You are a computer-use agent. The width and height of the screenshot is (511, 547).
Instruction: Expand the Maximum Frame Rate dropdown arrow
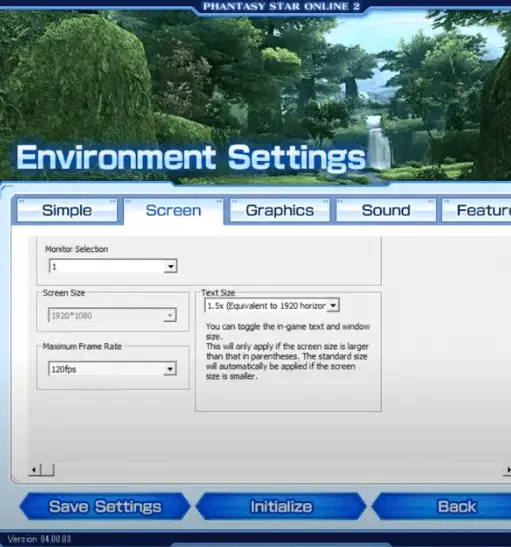[x=170, y=369]
